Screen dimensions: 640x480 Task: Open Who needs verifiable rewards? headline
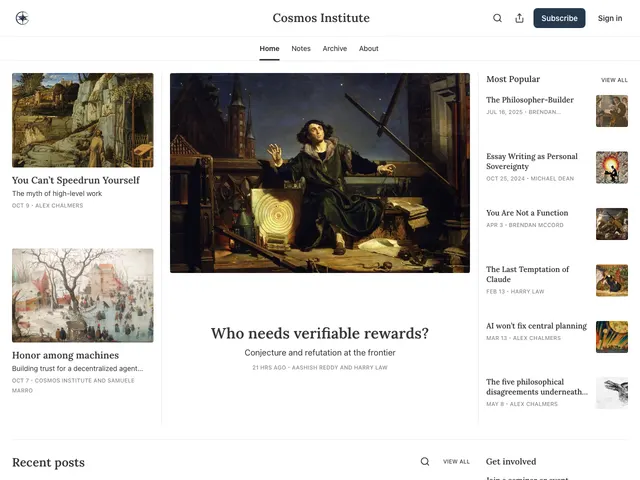320,333
